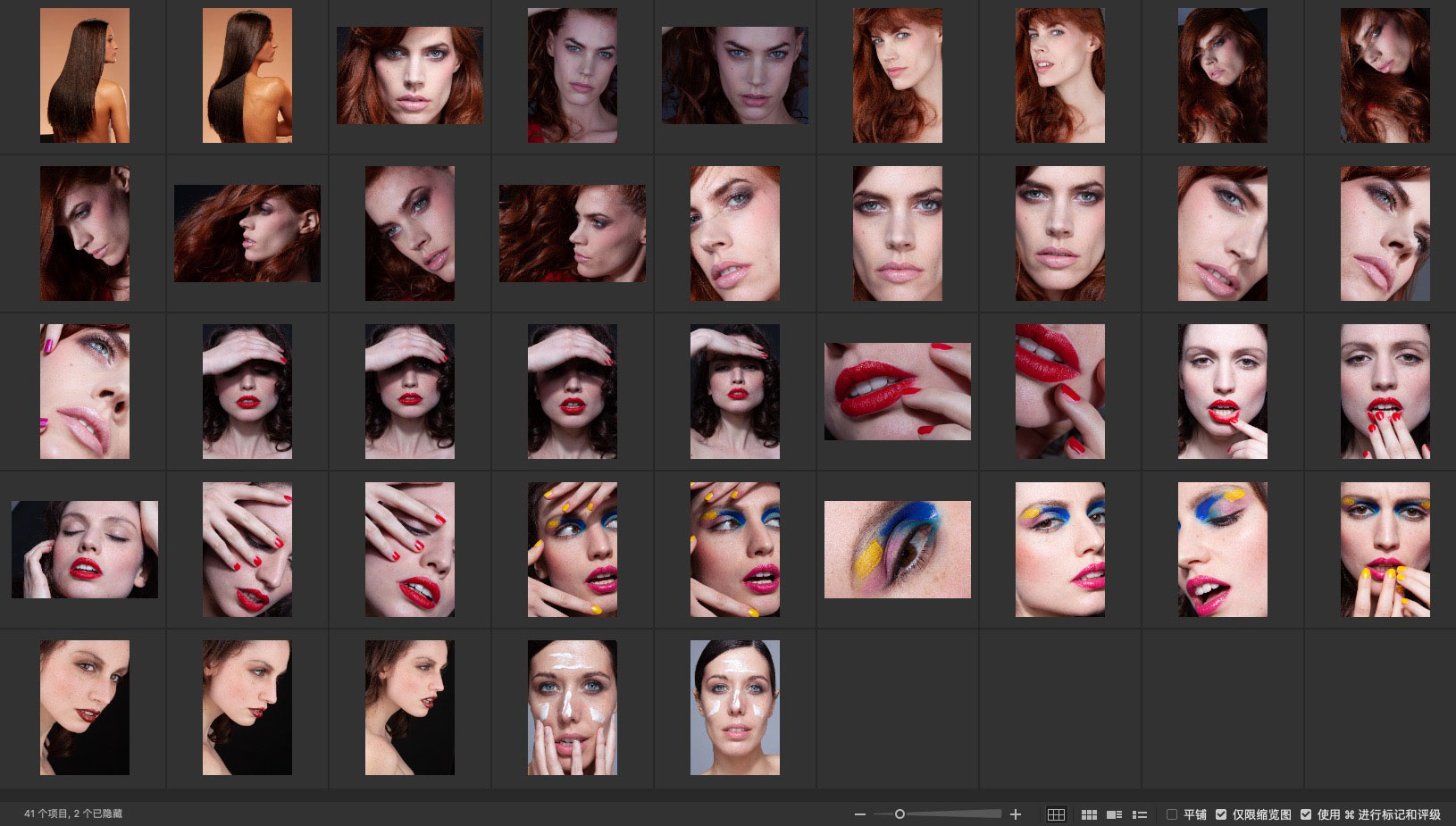Image resolution: width=1456 pixels, height=826 pixels.
Task: Select the yellow nails covering mouth photo
Action: (1385, 549)
